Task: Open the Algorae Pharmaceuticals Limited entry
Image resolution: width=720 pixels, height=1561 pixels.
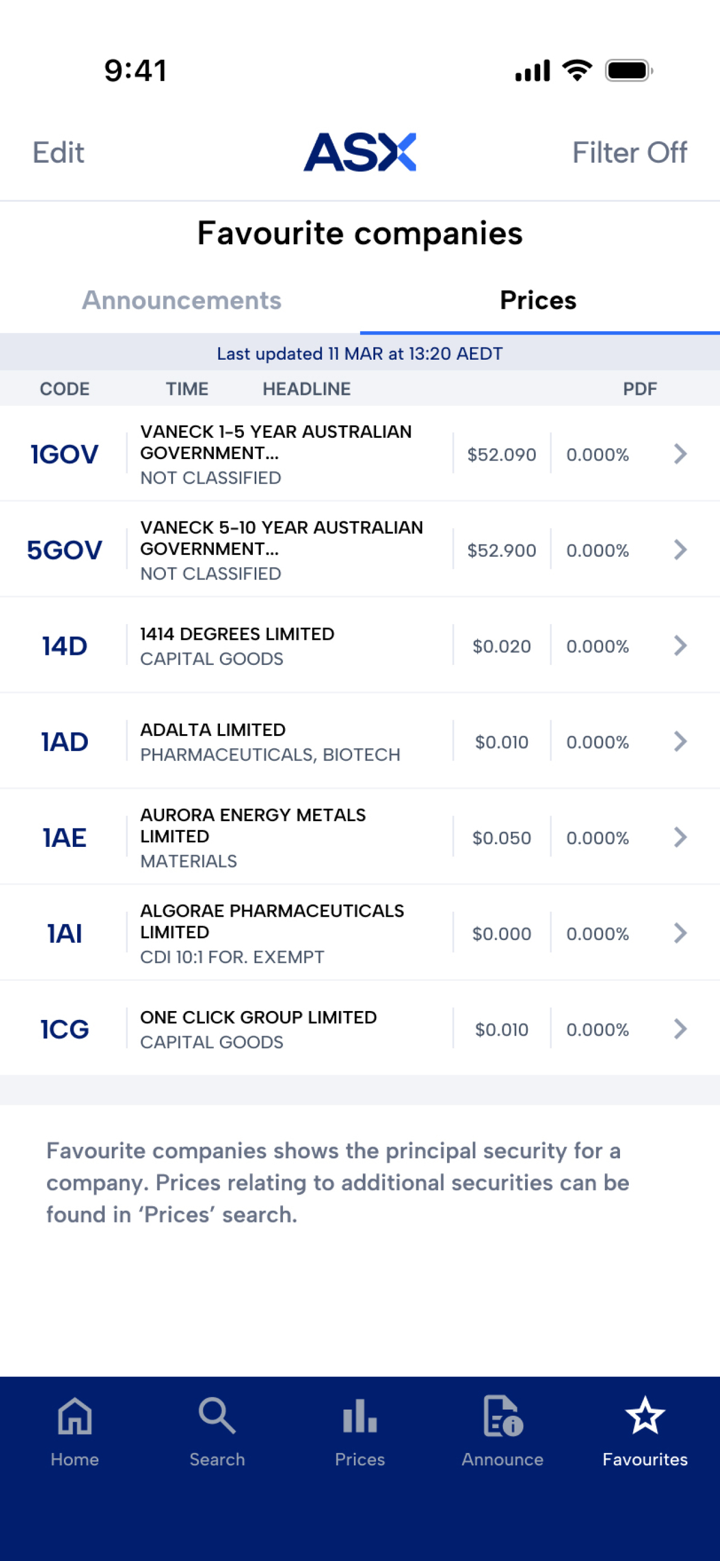Action: click(x=272, y=933)
